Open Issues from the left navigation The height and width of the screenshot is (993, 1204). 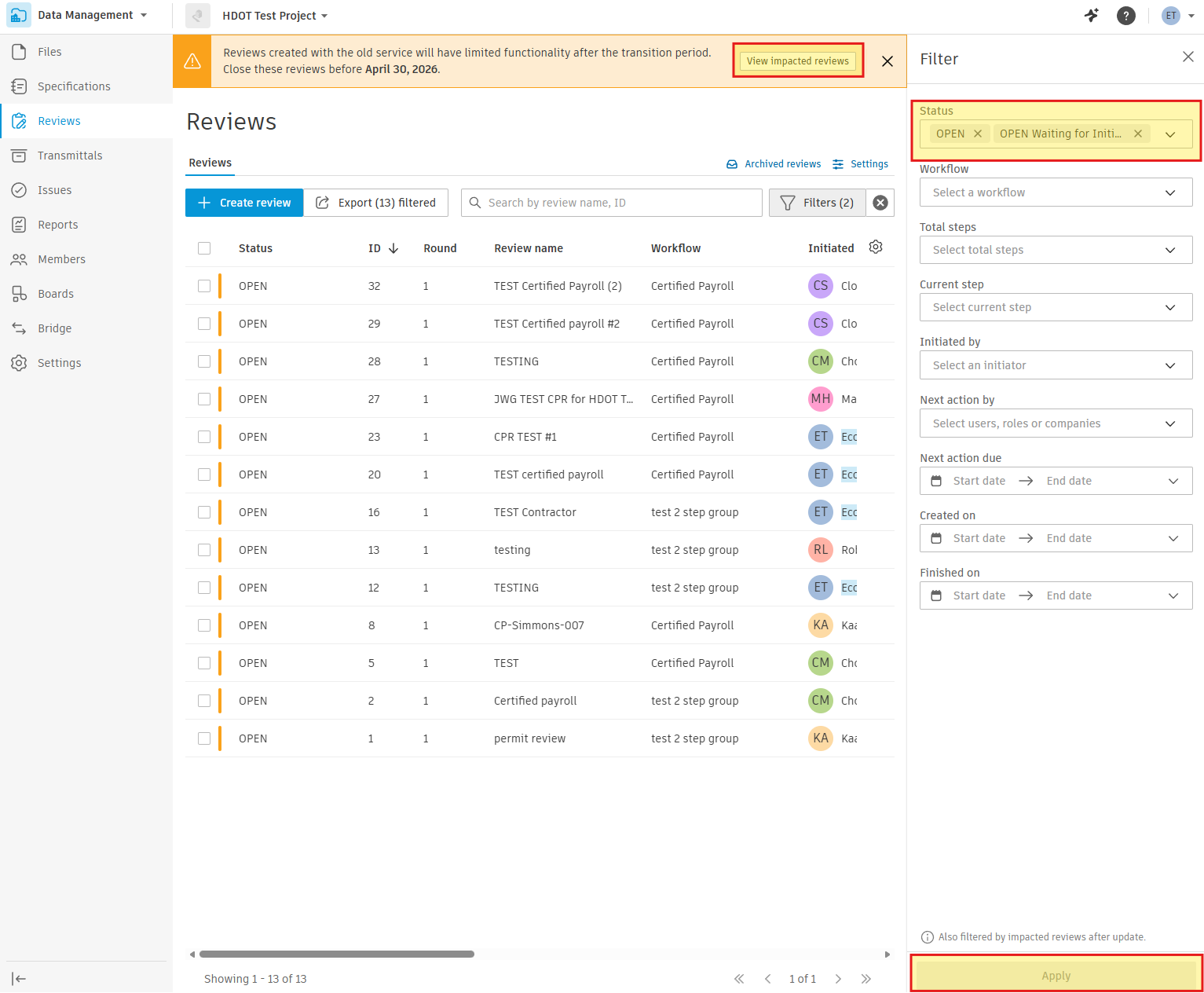click(x=54, y=190)
